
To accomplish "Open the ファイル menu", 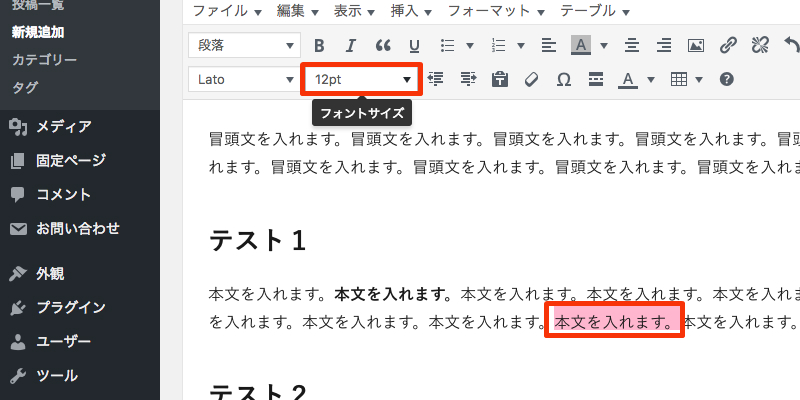I will pos(228,11).
